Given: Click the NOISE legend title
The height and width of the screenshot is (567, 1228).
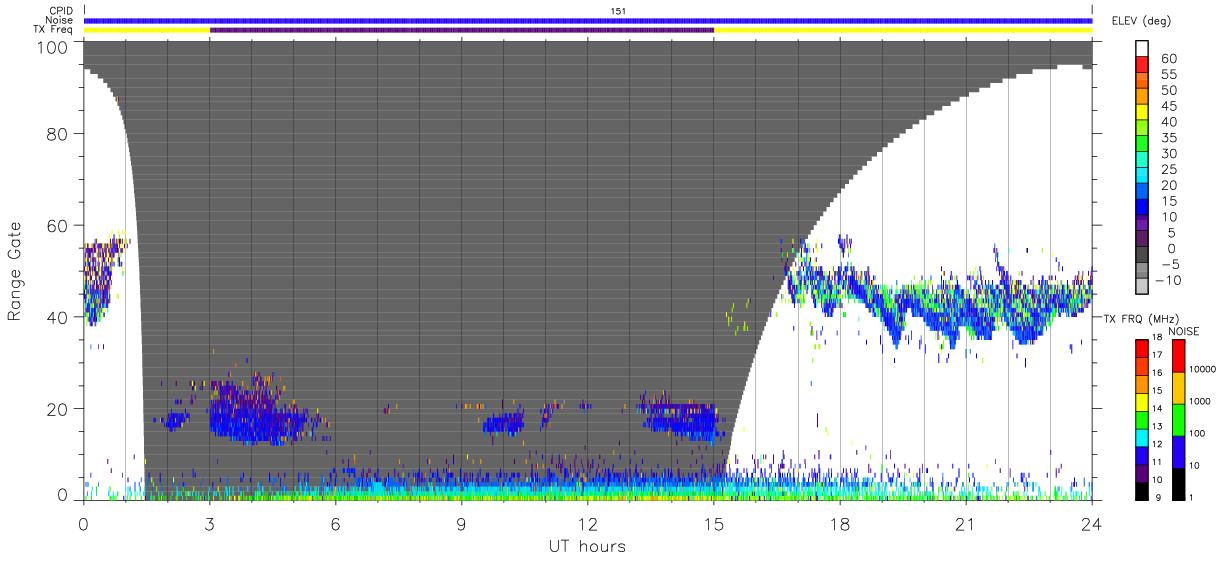Looking at the screenshot, I should [1186, 329].
